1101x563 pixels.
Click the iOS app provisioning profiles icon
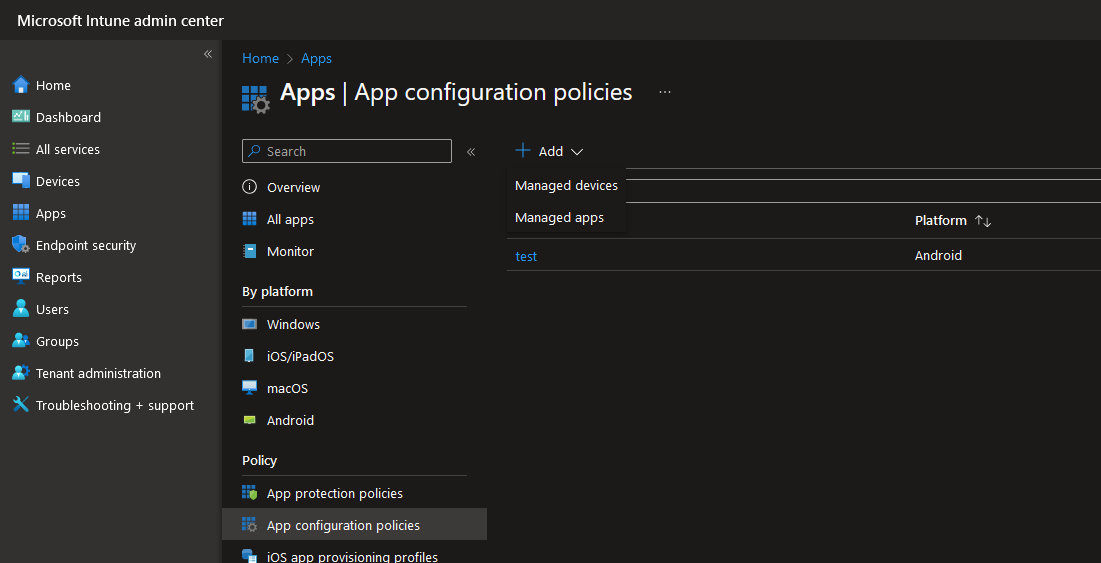coord(249,556)
